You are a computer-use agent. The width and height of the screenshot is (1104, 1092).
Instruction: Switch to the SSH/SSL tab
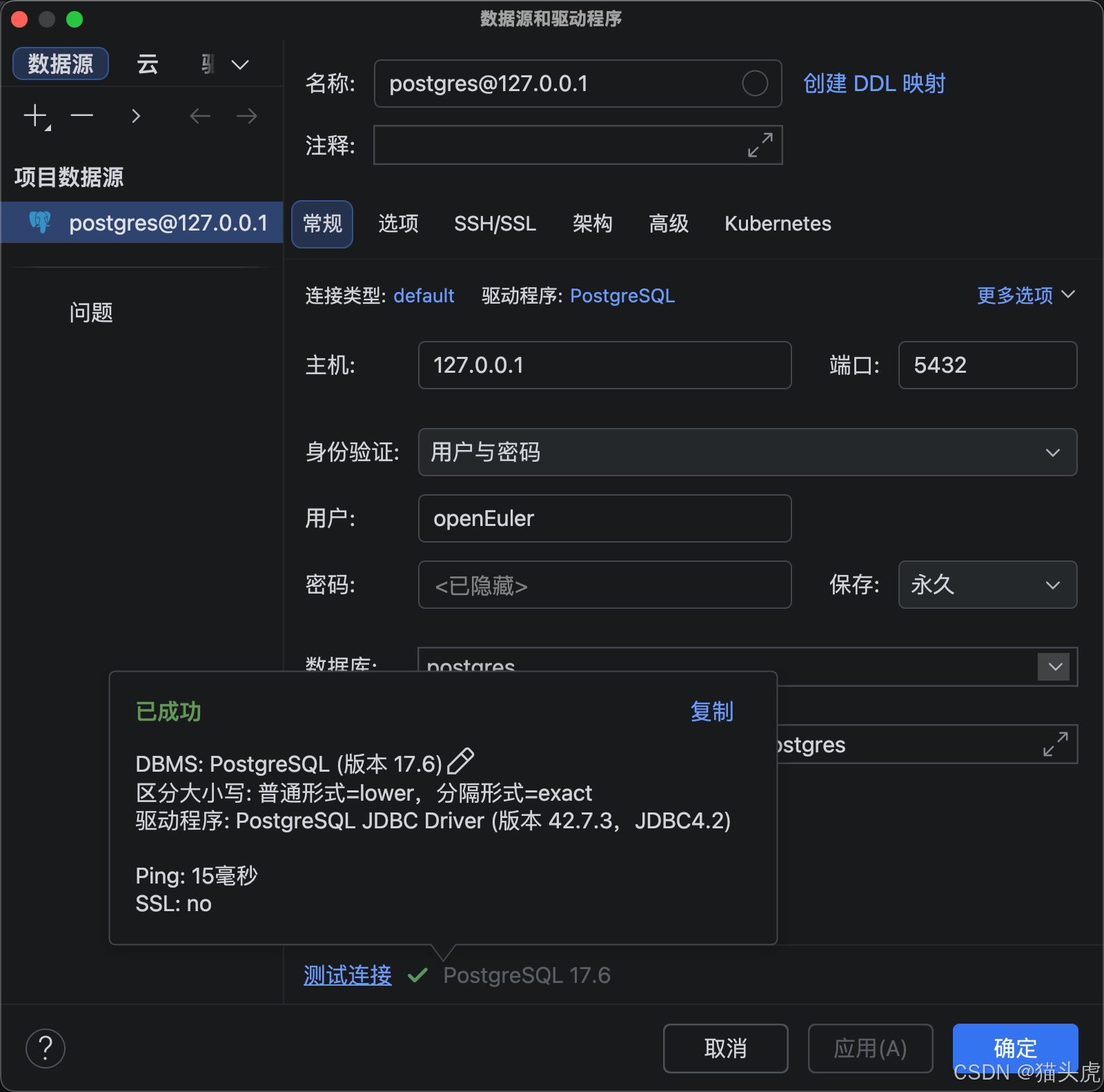point(494,224)
